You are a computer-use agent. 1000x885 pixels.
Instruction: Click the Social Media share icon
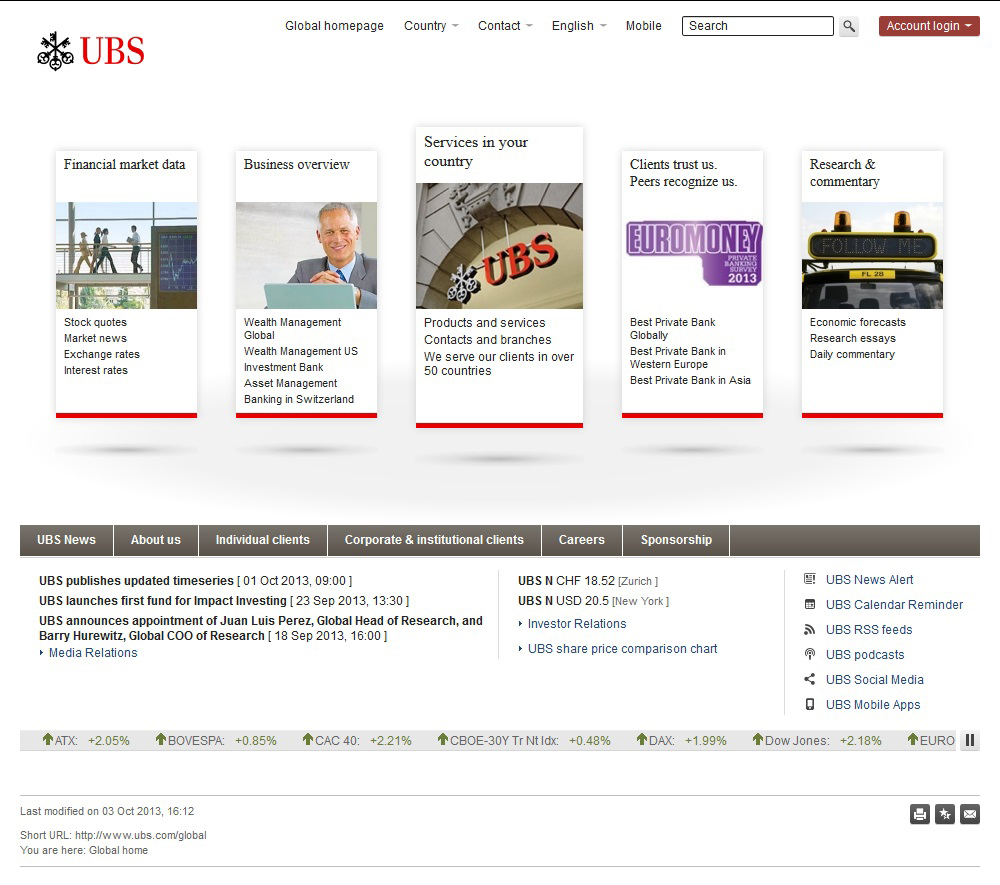click(809, 679)
